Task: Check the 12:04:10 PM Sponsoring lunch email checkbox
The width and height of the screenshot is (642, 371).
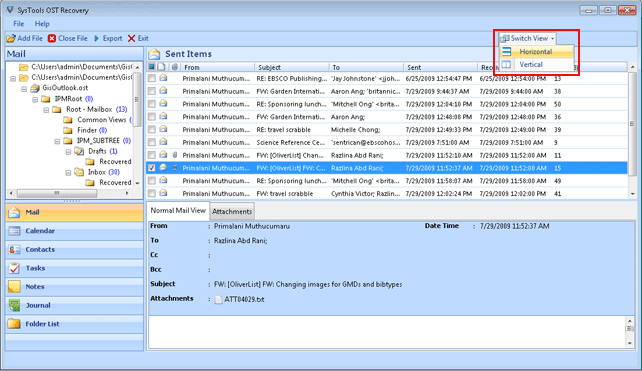Action: [152, 104]
